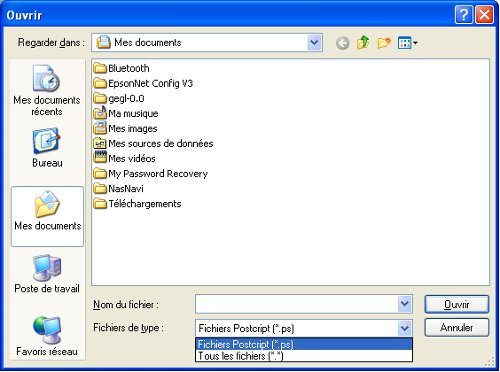The height and width of the screenshot is (372, 500).
Task: Collapse the Fichiers de type dropdown arrow
Action: (405, 328)
